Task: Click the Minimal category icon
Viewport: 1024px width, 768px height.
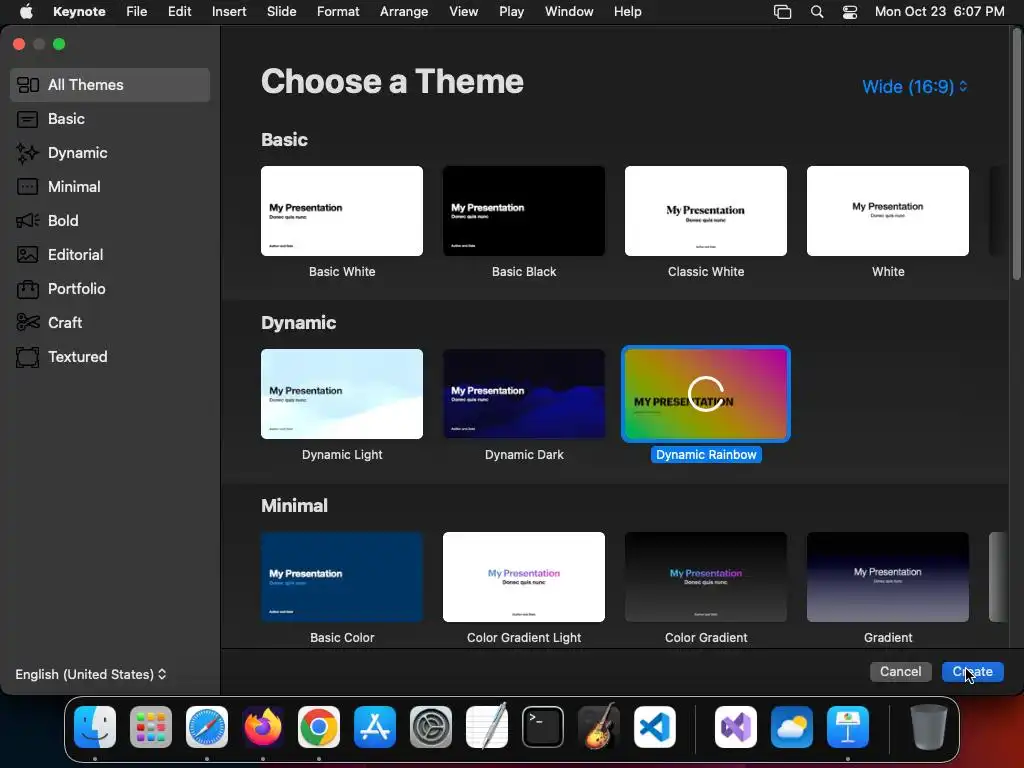Action: coord(27,187)
